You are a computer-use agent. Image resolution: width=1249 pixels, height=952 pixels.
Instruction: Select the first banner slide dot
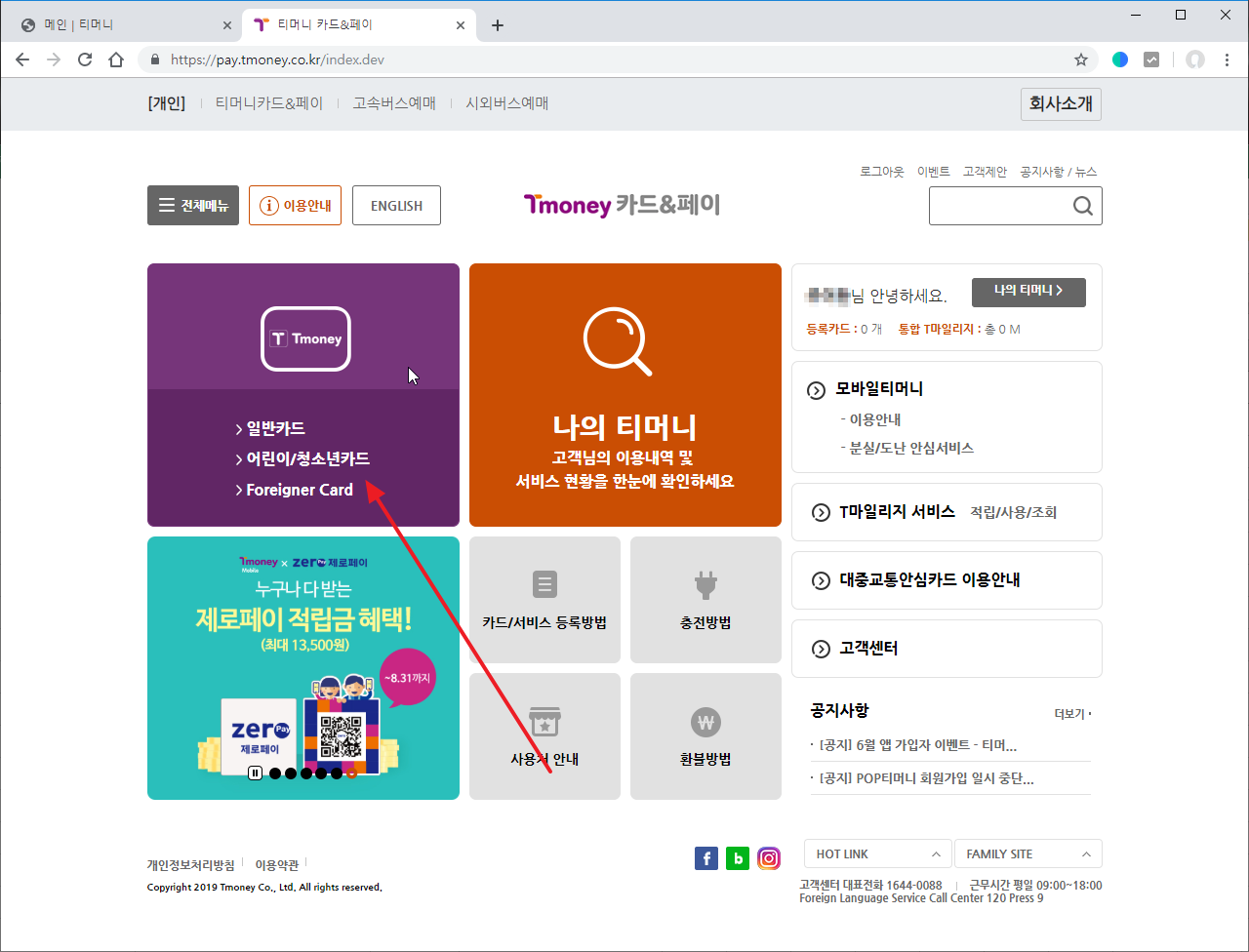click(x=275, y=773)
